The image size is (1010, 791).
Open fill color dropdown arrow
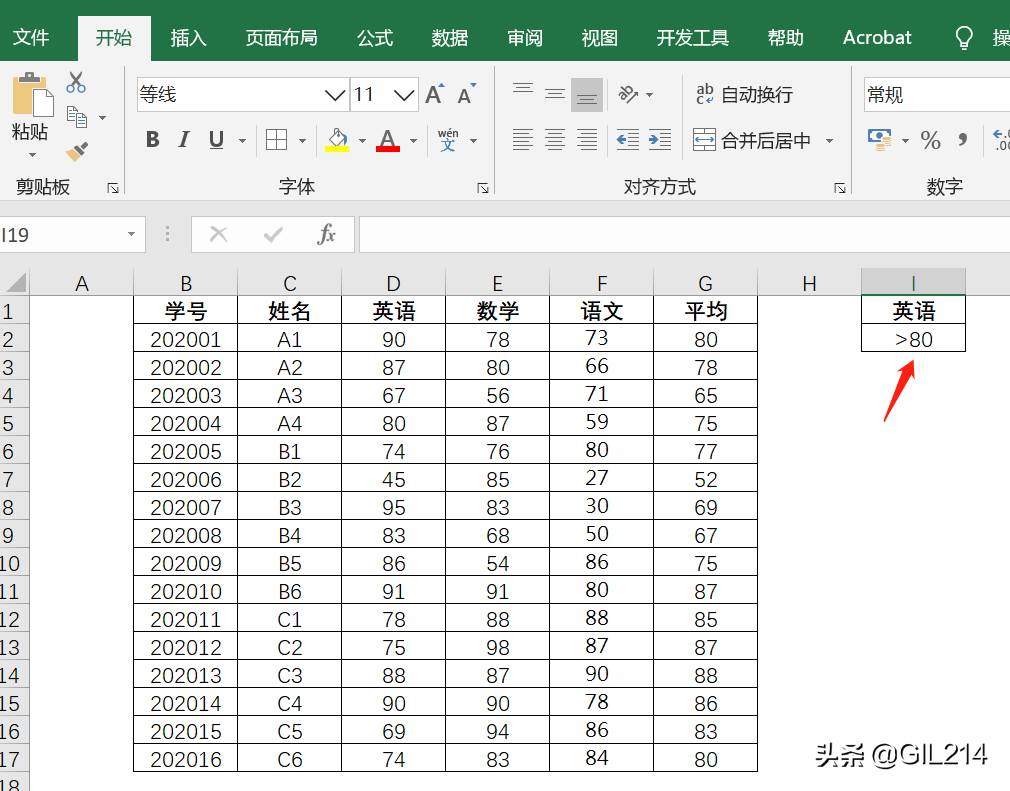click(x=362, y=140)
